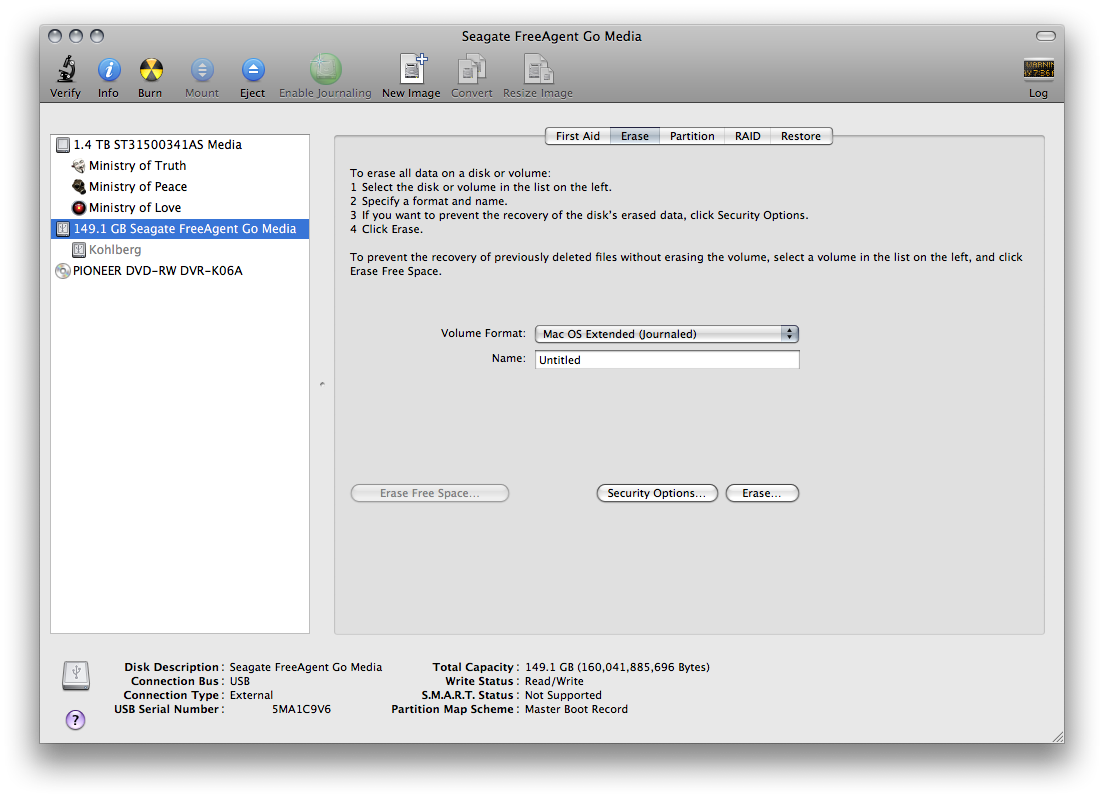Screen dimensions: 1104x798
Task: Switch to the First Aid tab
Action: pyautogui.click(x=577, y=136)
